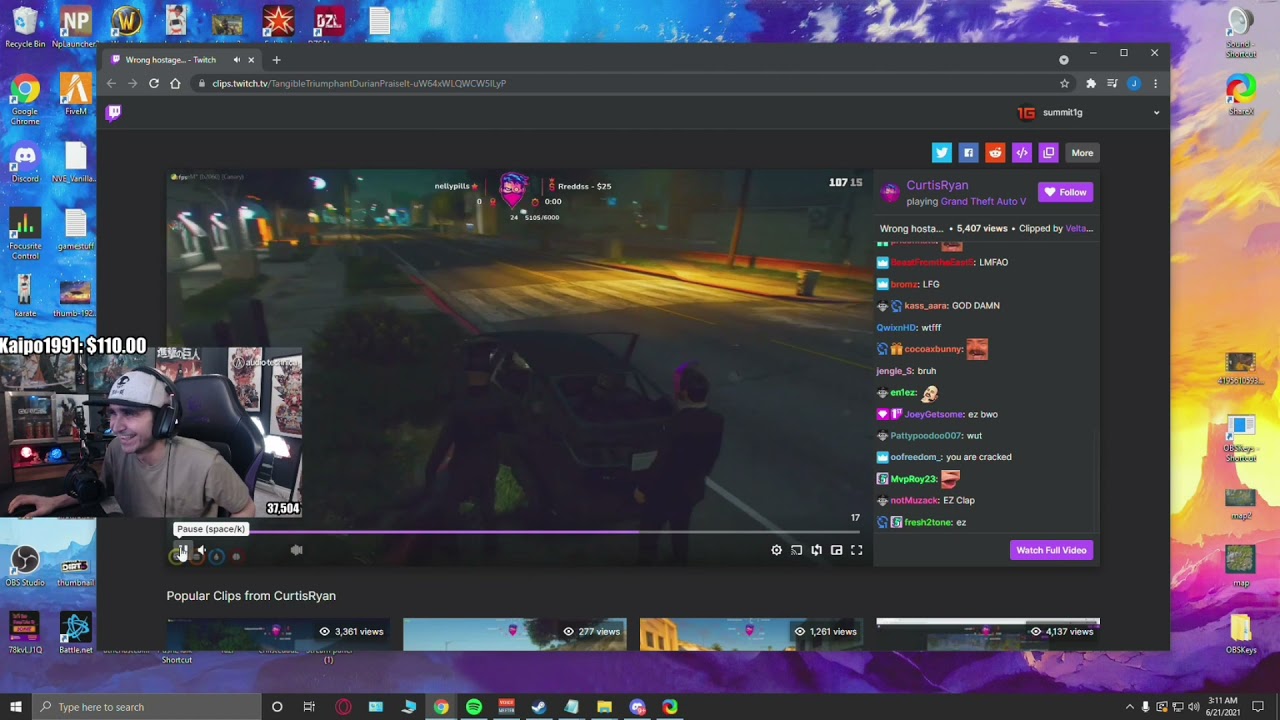Cast the clip with the Chromecast icon
Image resolution: width=1280 pixels, height=720 pixels.
coord(796,550)
